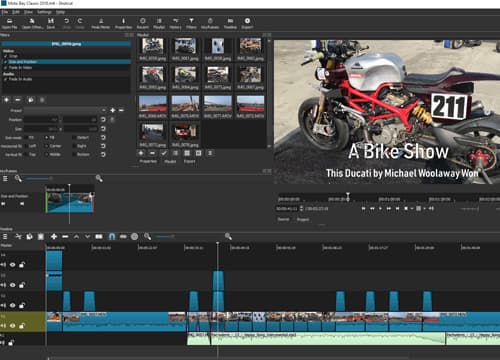The height and width of the screenshot is (360, 500).
Task: Lock the second video track from top
Action: tap(22, 285)
